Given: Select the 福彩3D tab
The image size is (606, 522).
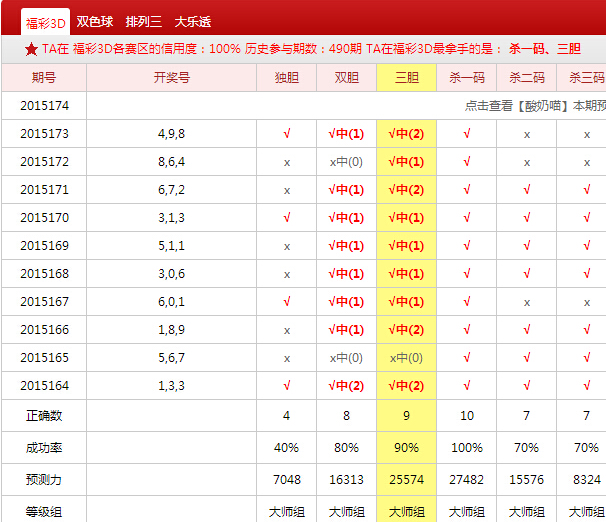Looking at the screenshot, I should pyautogui.click(x=46, y=23).
